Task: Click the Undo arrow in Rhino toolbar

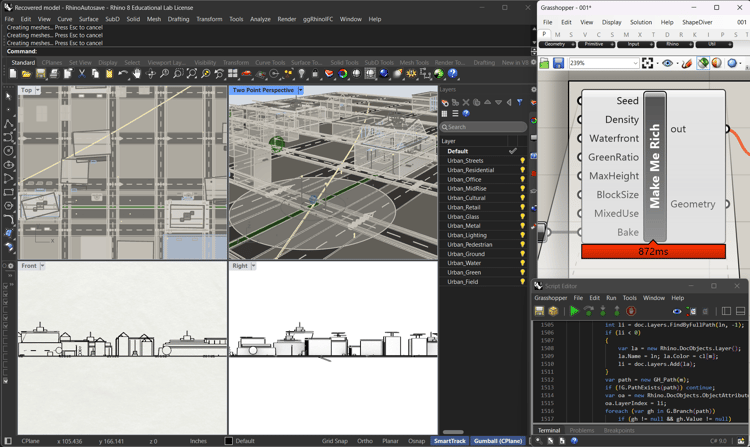Action: (122, 74)
